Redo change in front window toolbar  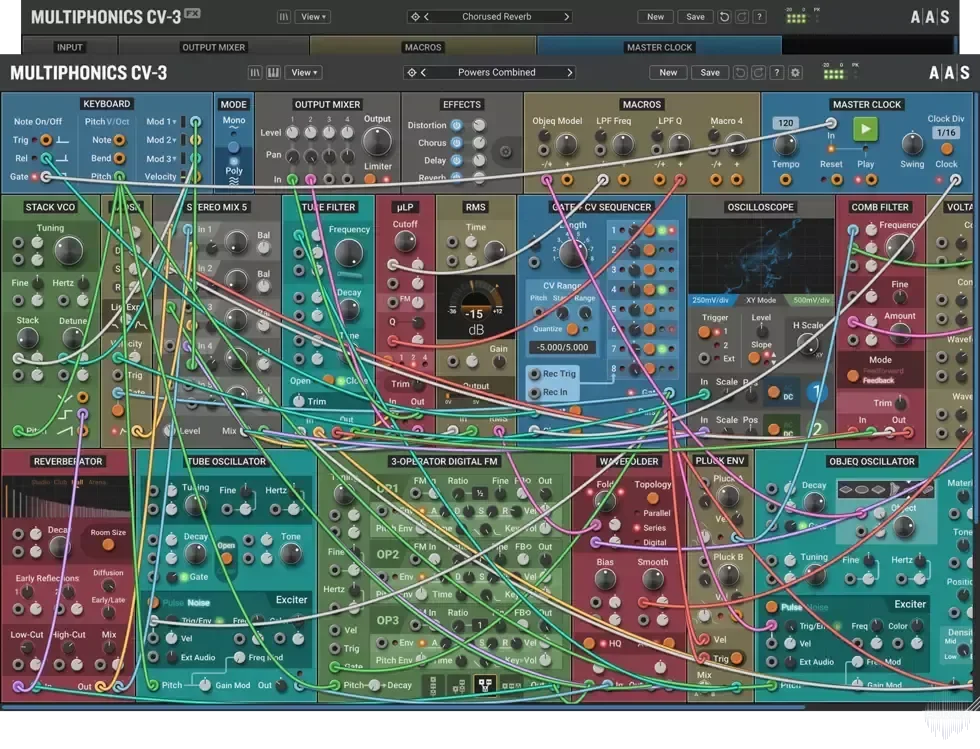point(758,73)
